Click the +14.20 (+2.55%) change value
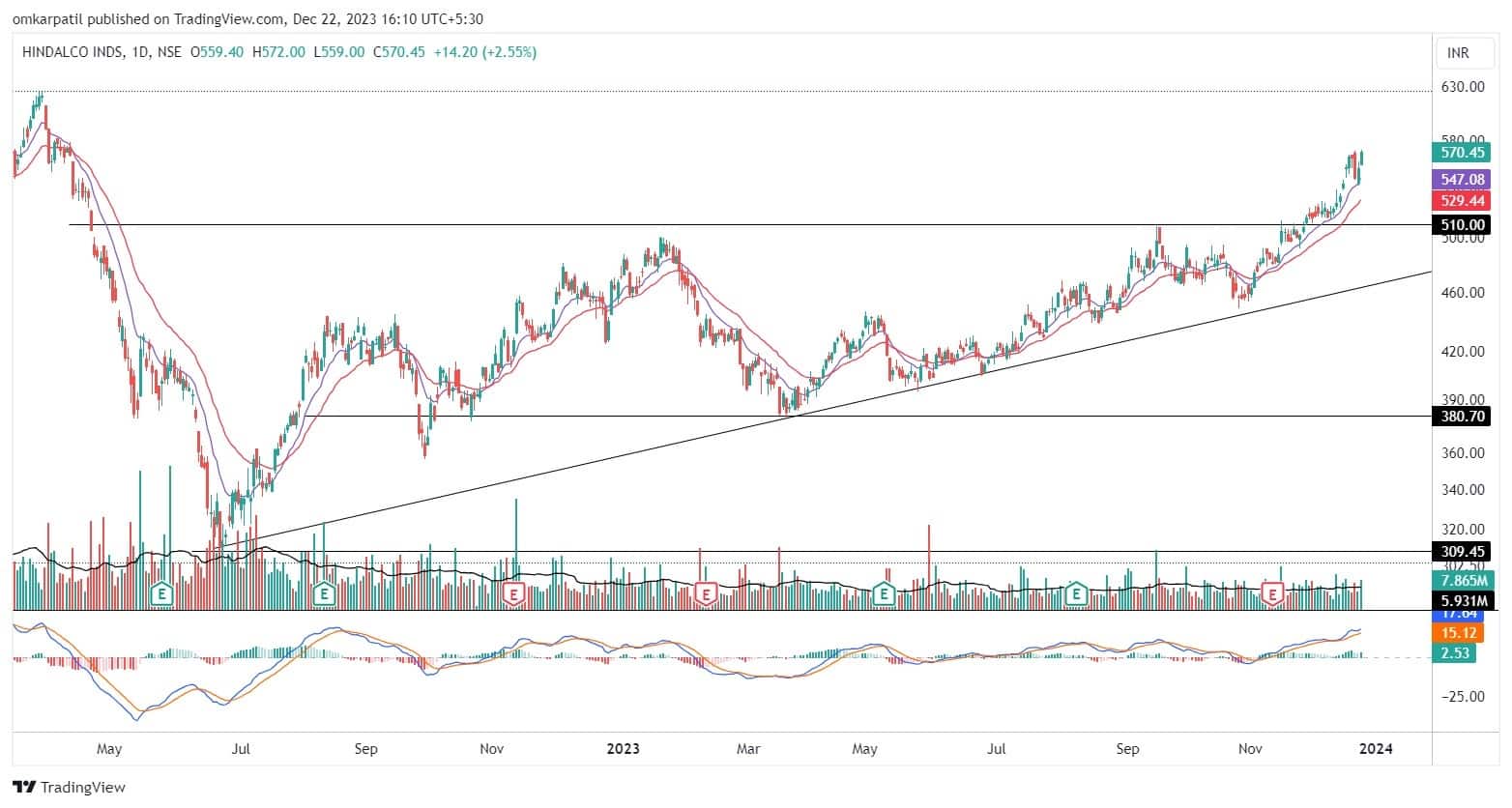This screenshot has height=808, width=1512. coord(485,52)
